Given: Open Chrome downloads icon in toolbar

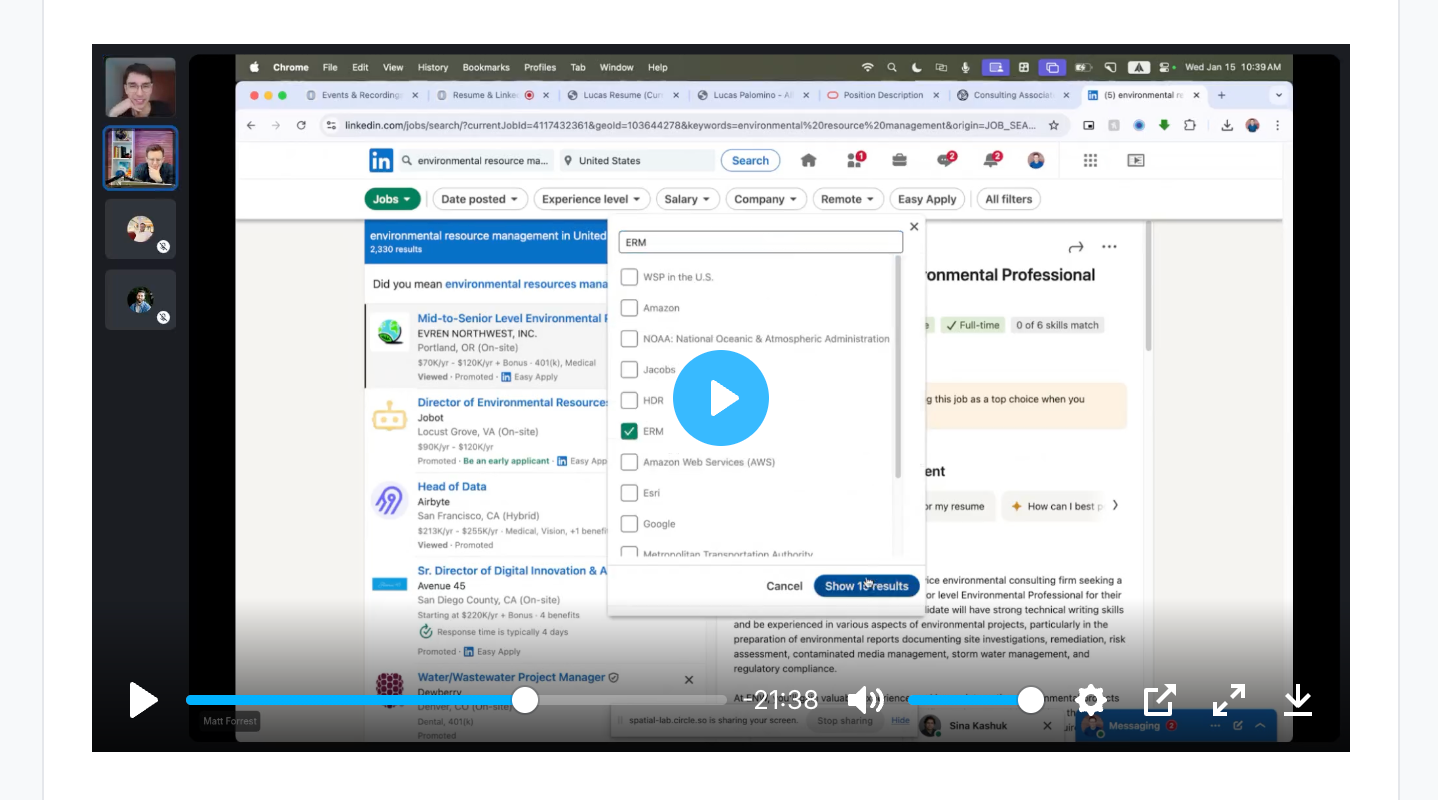Looking at the screenshot, I should (1227, 125).
